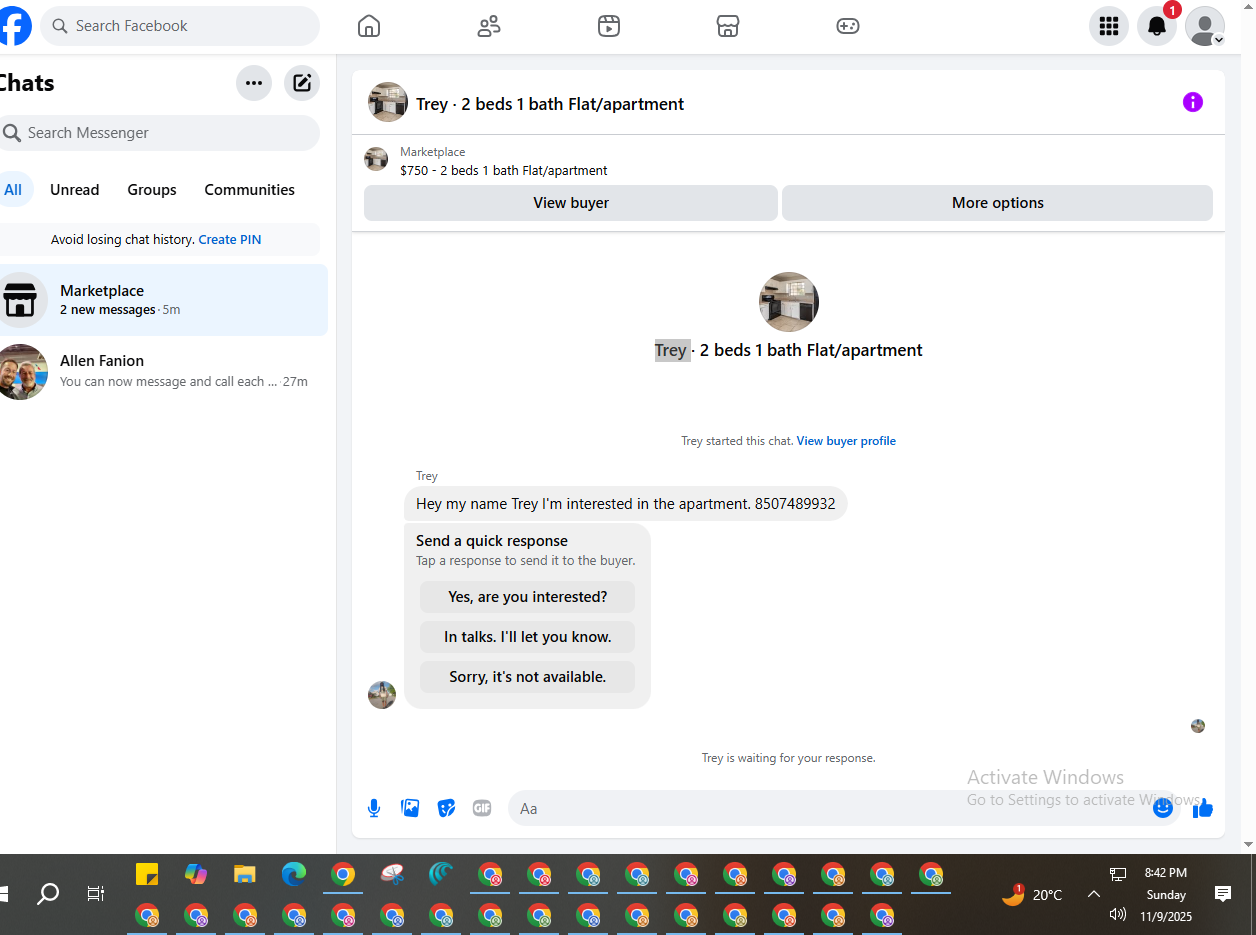Open the sticker picker icon
This screenshot has height=935, width=1256.
446,808
